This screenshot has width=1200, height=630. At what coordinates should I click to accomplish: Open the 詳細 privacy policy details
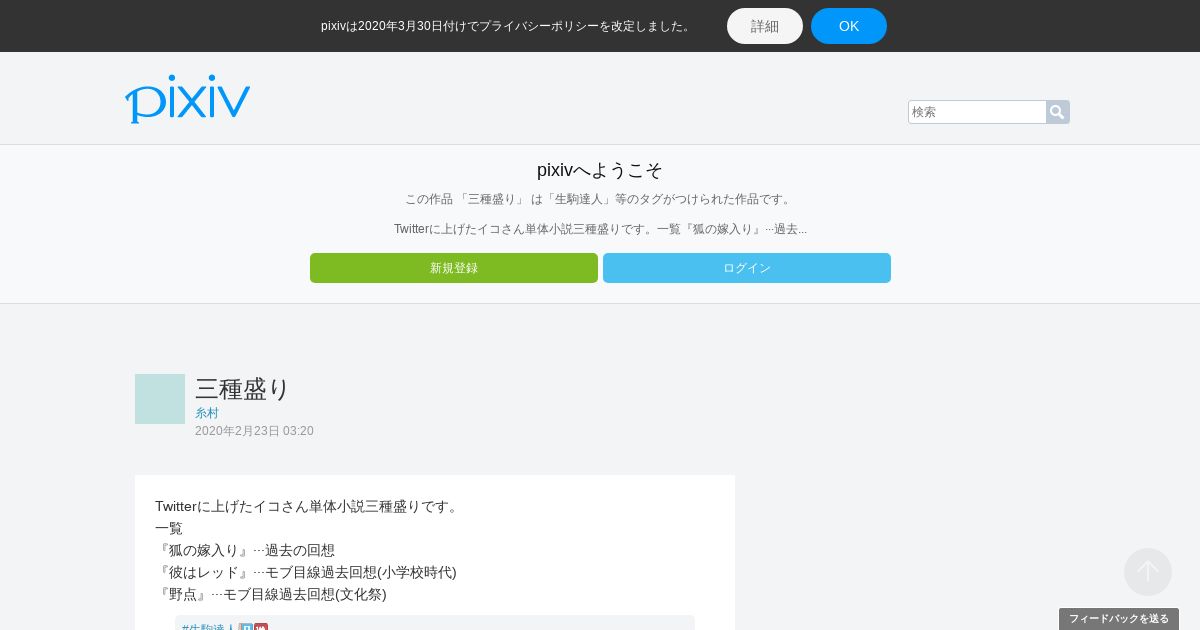pos(765,26)
